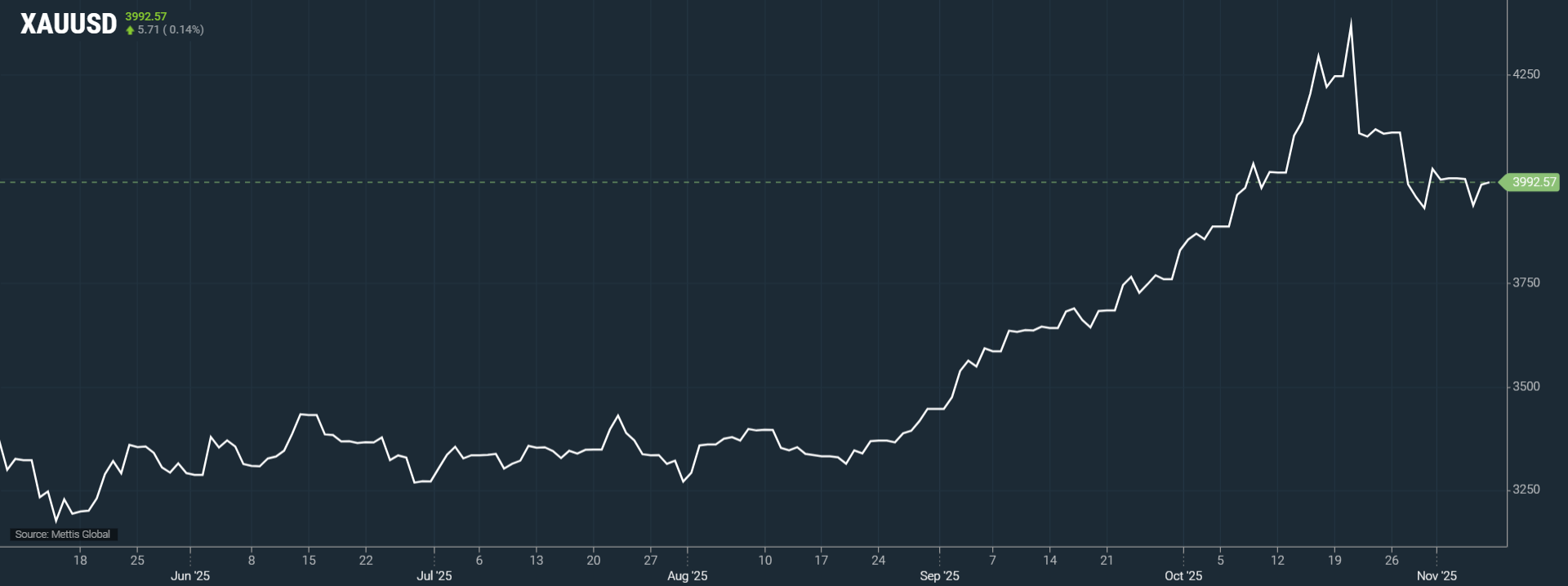This screenshot has width=1568, height=586.
Task: Click the 0.14% percentage change text
Action: point(185,29)
